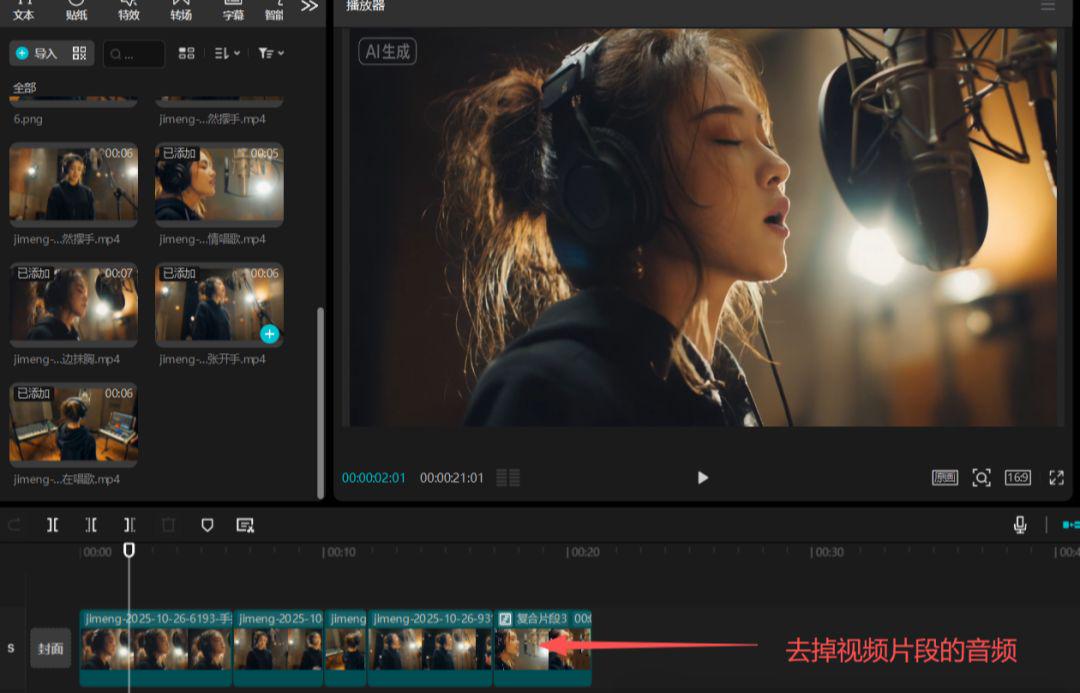The height and width of the screenshot is (693, 1080).
Task: Open the 16:9 aspect ratio dropdown
Action: click(x=1018, y=478)
